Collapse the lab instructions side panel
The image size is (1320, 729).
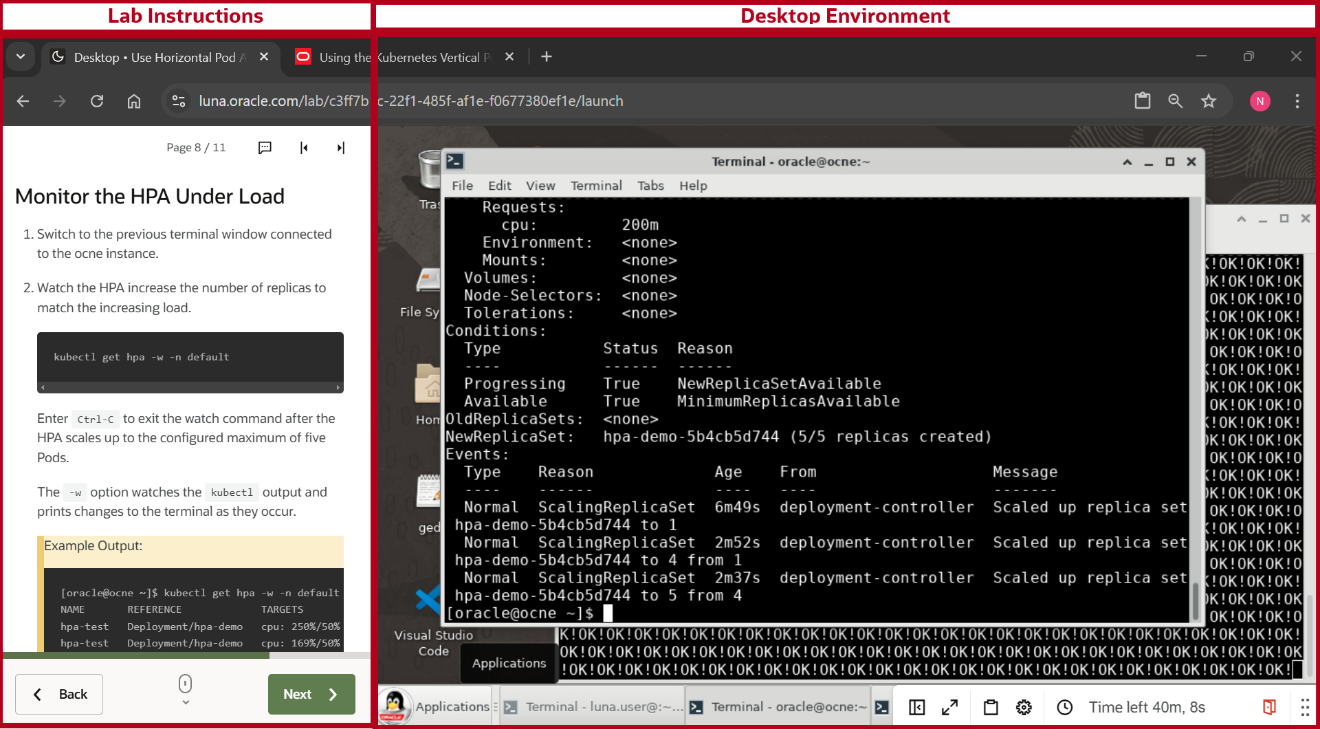(x=917, y=707)
